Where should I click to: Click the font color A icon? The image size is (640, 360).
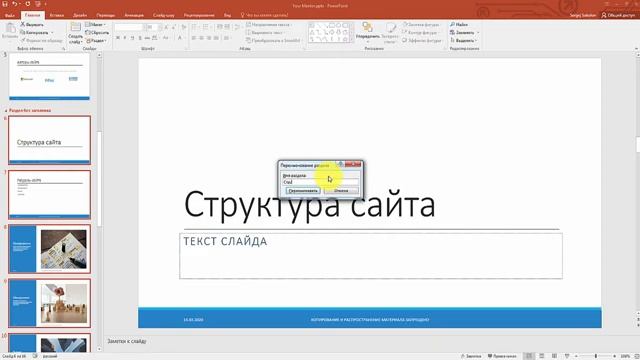[180, 38]
